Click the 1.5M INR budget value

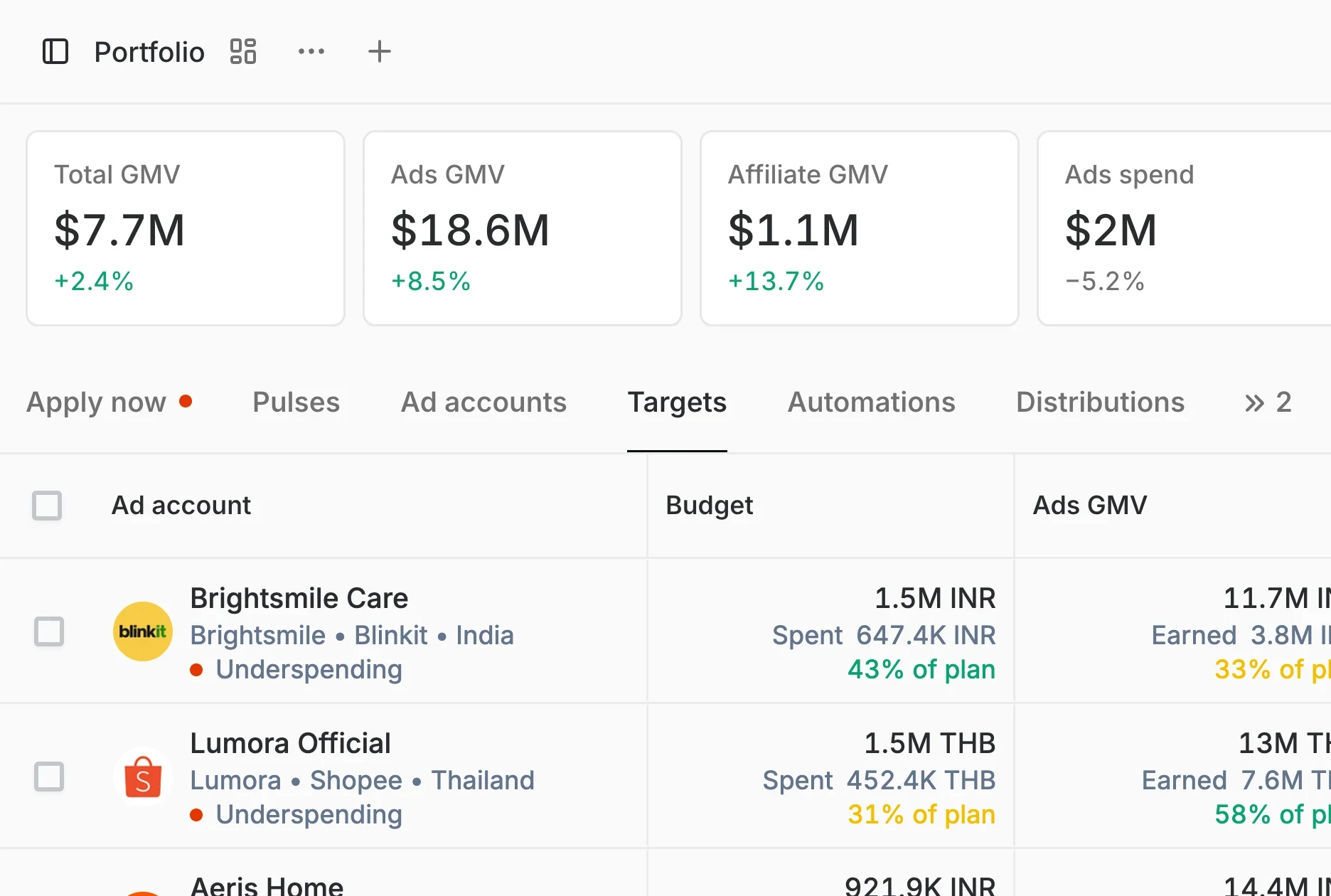click(x=935, y=598)
